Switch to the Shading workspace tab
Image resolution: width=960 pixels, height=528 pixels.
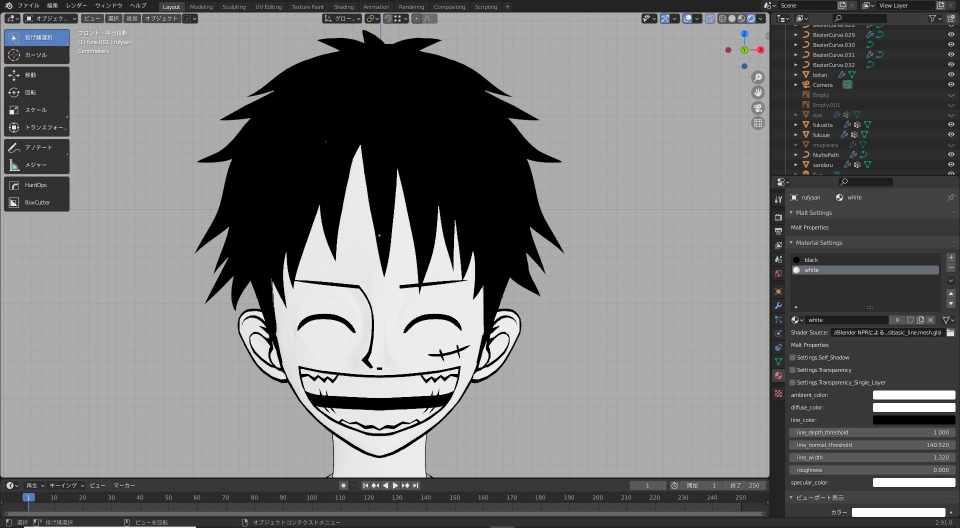coord(343,7)
